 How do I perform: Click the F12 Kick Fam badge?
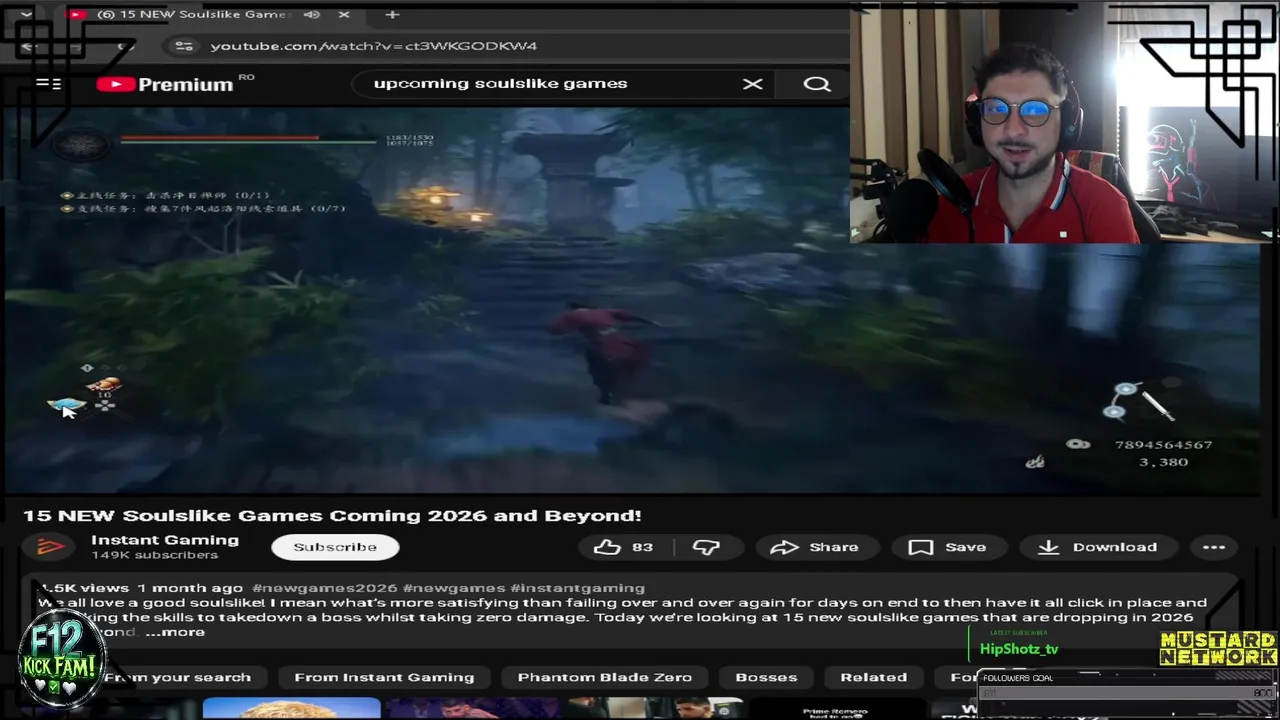[x=62, y=660]
